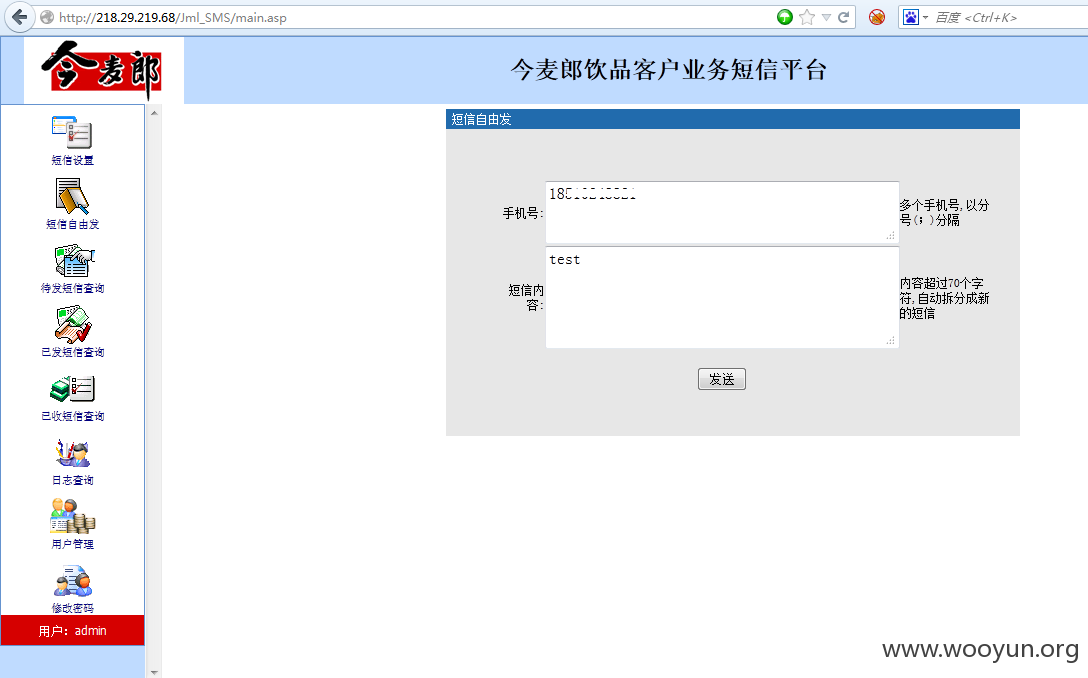Click the 手机号 field resize handle
This screenshot has height=678, width=1088.
pyautogui.click(x=891, y=236)
